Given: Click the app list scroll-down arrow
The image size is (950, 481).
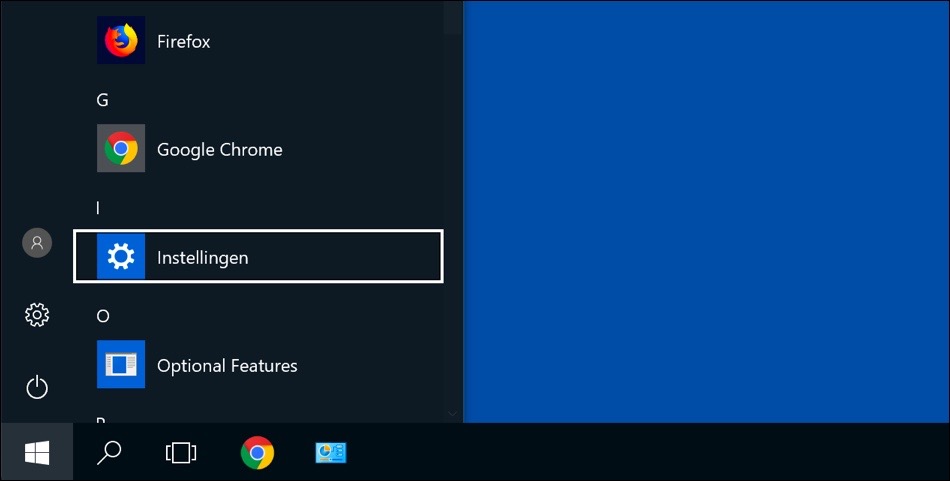Looking at the screenshot, I should click(x=452, y=414).
